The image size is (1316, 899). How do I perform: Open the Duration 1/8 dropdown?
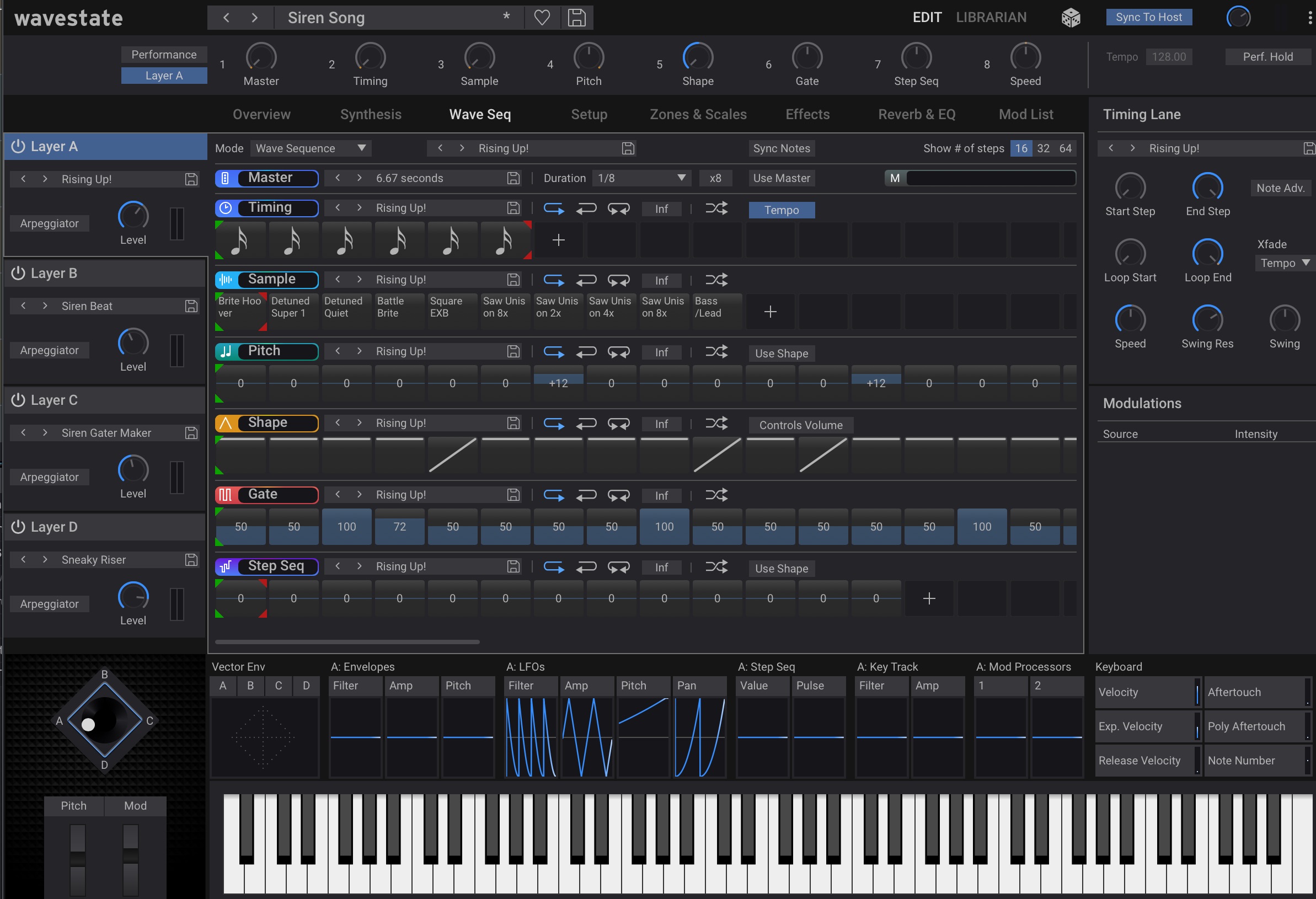[640, 178]
